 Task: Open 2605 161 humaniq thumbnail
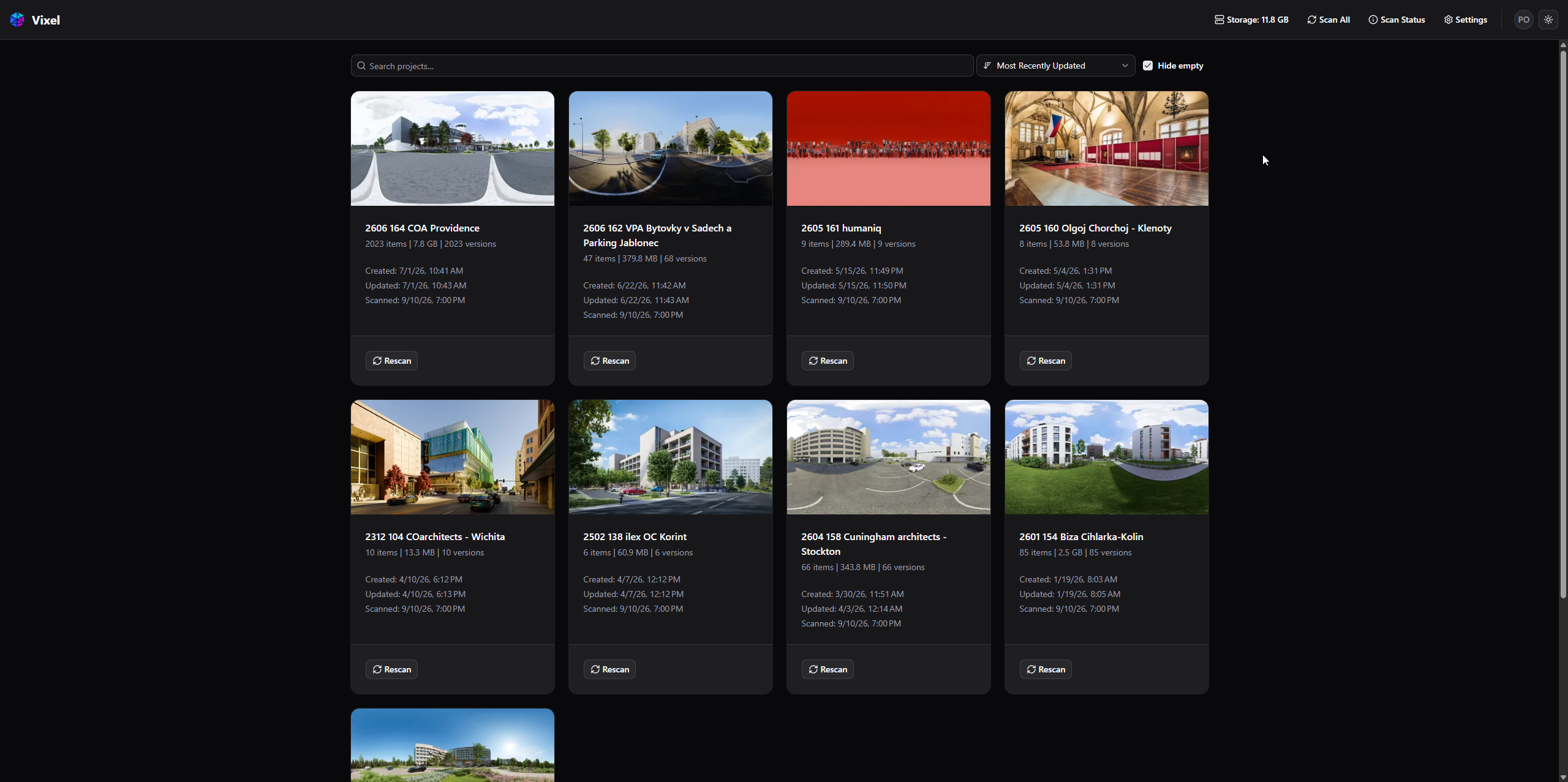(x=889, y=148)
